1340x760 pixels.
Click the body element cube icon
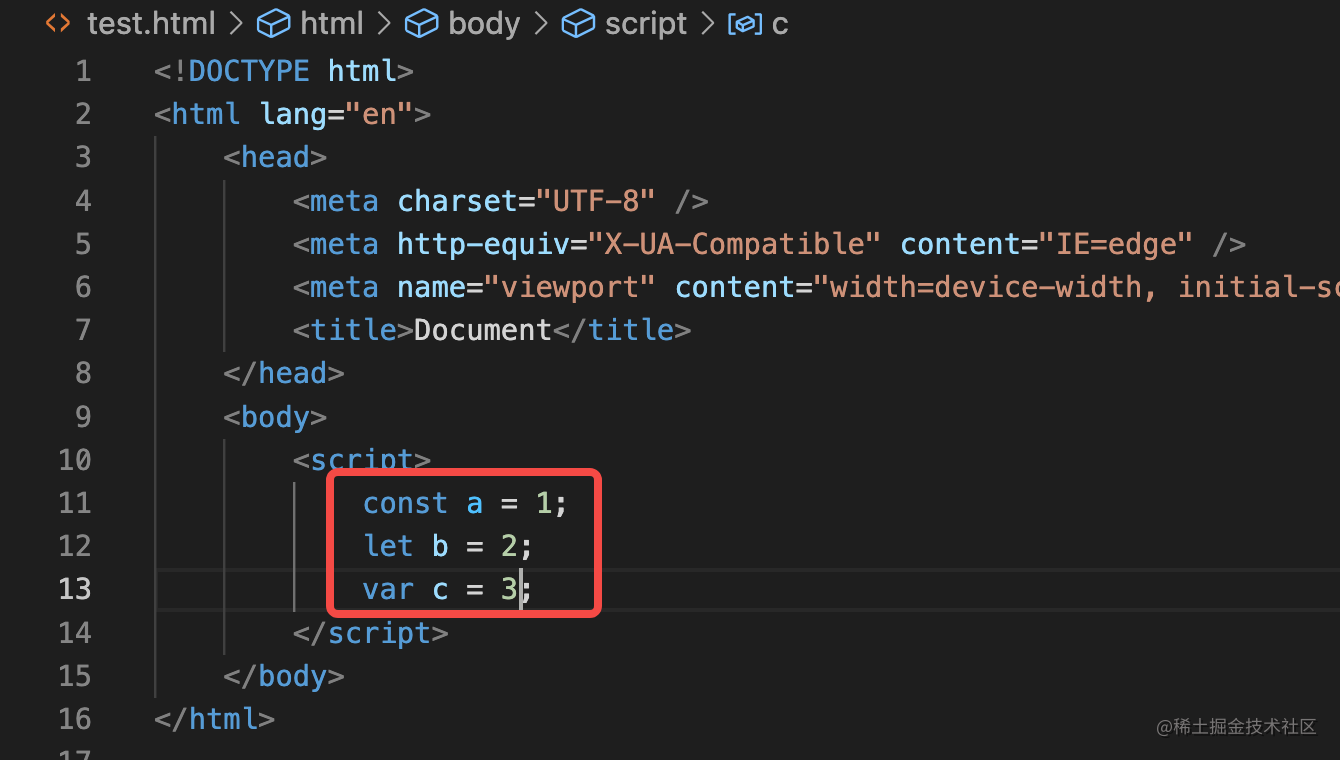[x=421, y=23]
